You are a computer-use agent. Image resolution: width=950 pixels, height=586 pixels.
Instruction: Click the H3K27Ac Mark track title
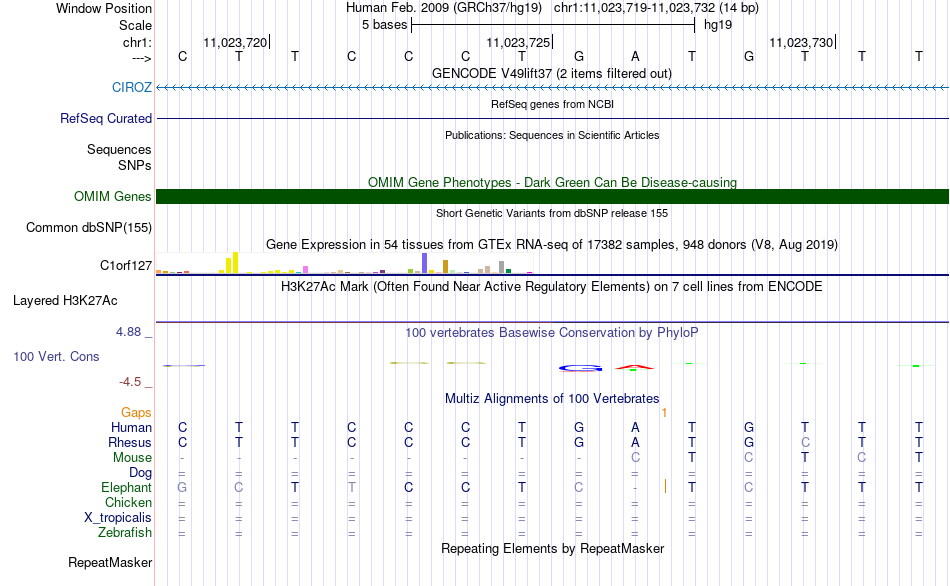[552, 286]
